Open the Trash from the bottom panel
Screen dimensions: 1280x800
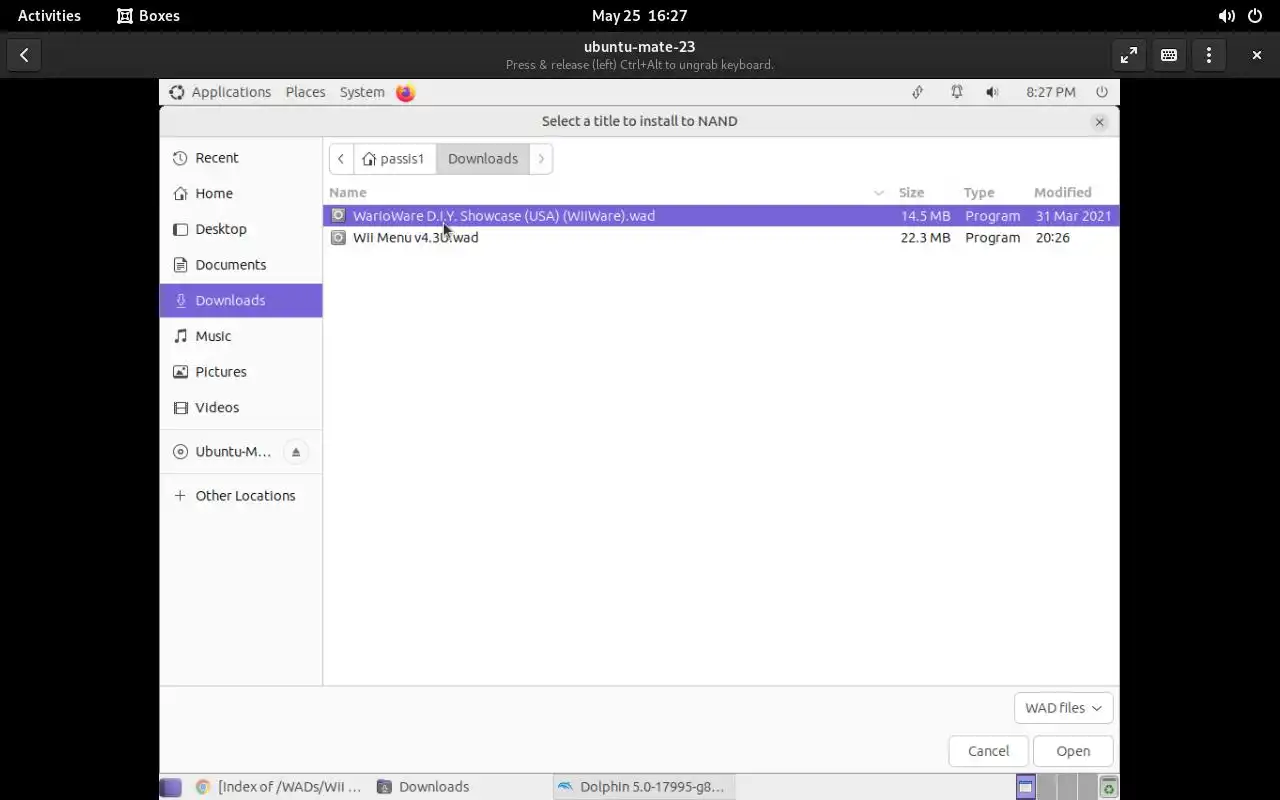point(1108,787)
